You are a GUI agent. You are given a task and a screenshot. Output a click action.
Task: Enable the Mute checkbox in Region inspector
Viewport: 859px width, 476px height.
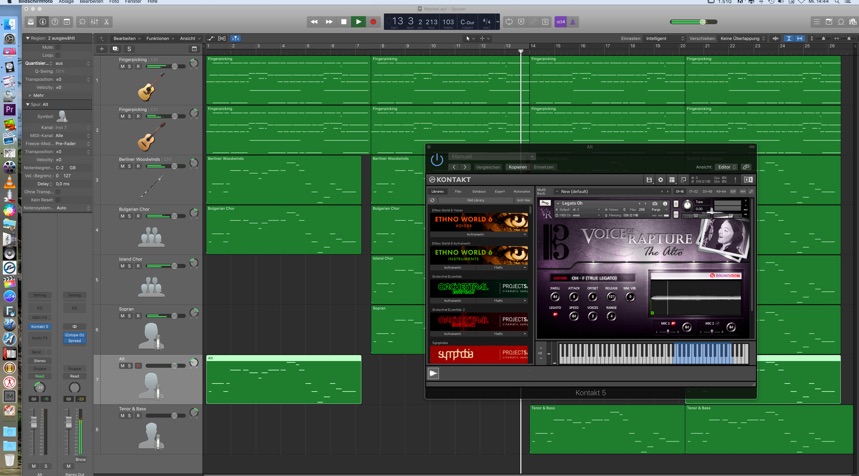[x=58, y=48]
